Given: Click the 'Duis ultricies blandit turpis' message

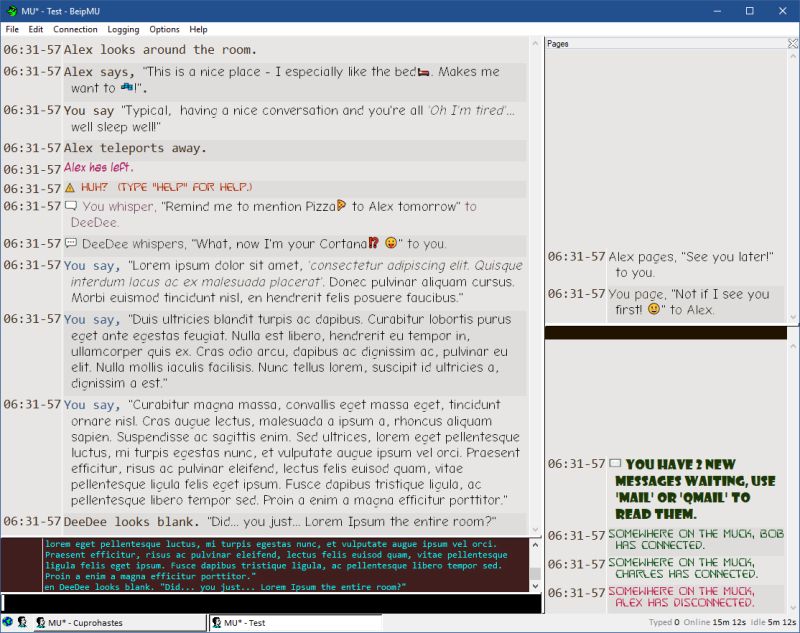Looking at the screenshot, I should click(x=290, y=351).
